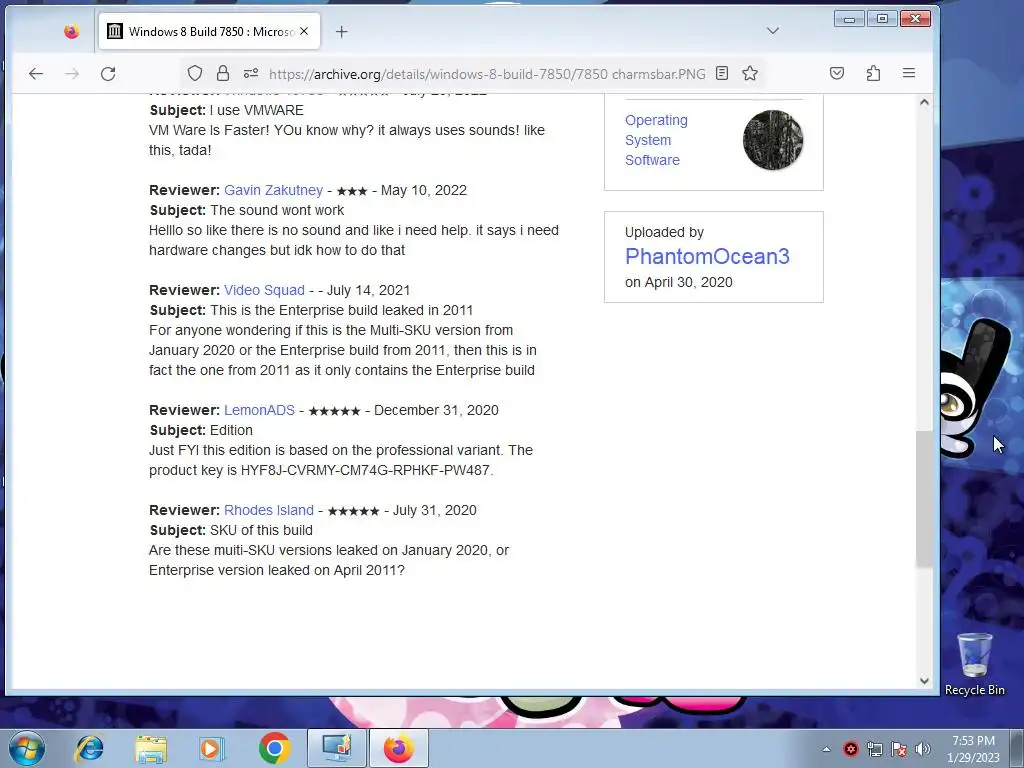
Task: Launch Google Chrome from the taskbar
Action: (274, 748)
